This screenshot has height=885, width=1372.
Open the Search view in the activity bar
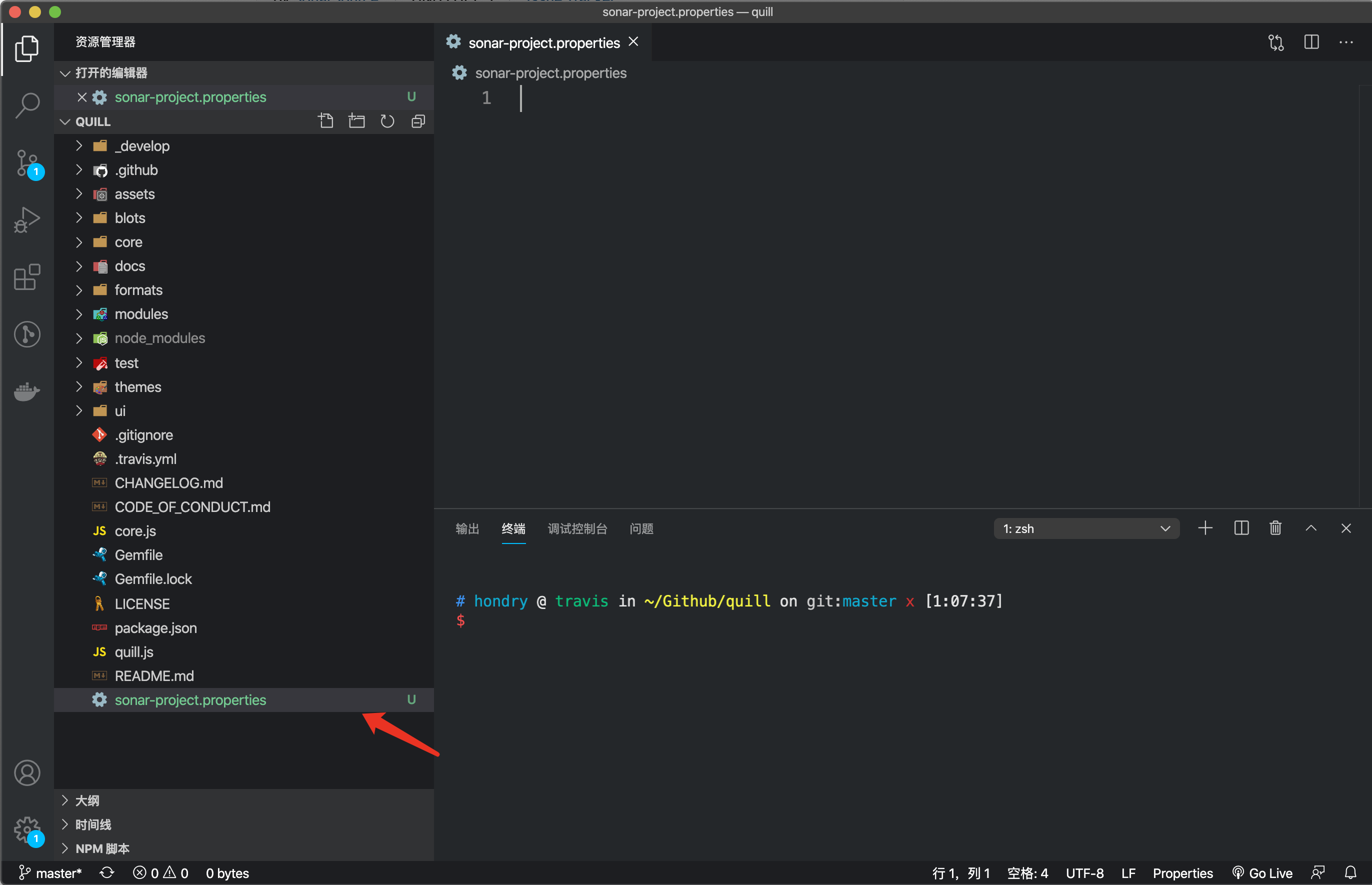(x=27, y=105)
